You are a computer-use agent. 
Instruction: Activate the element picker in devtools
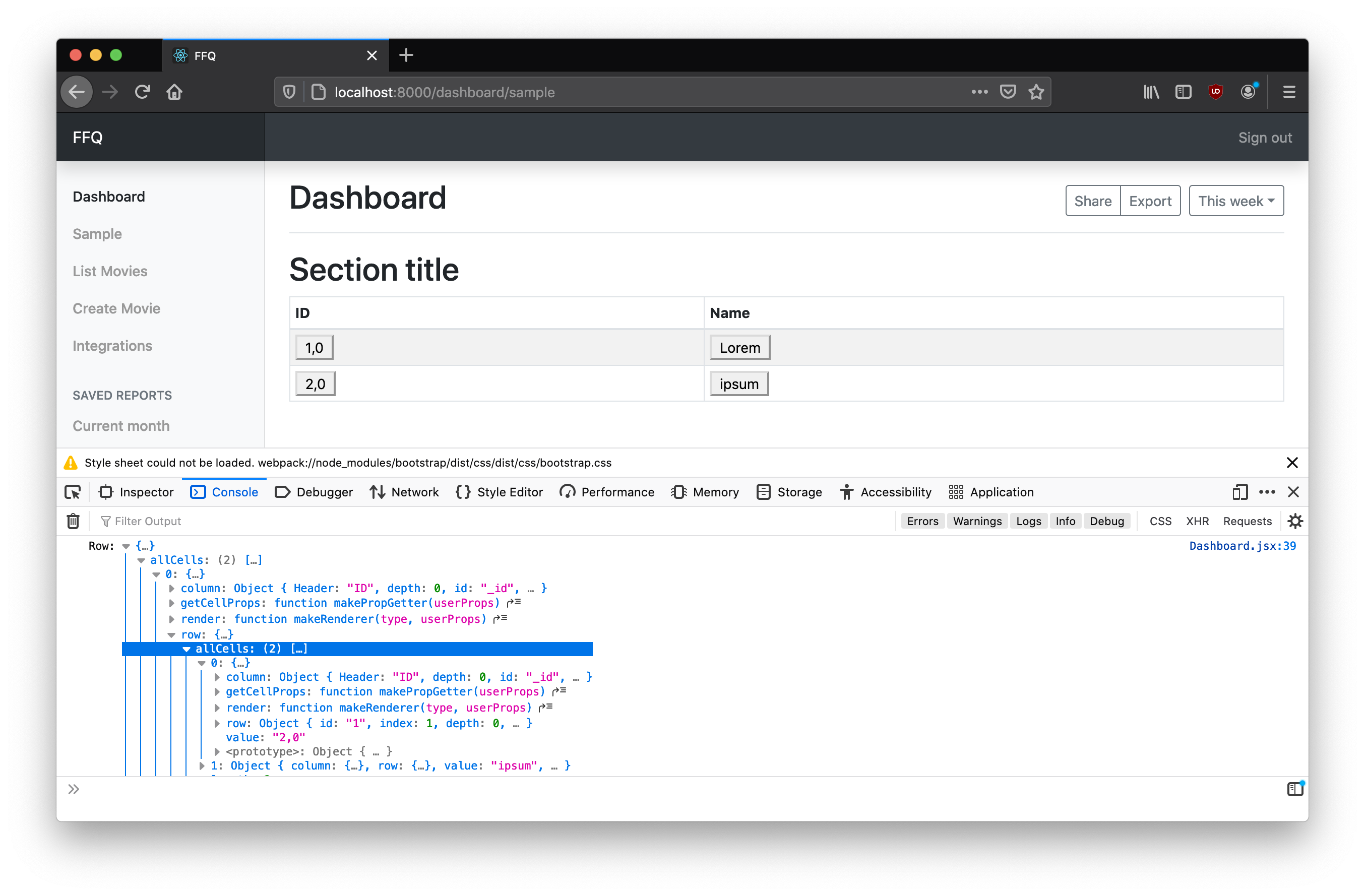[73, 492]
